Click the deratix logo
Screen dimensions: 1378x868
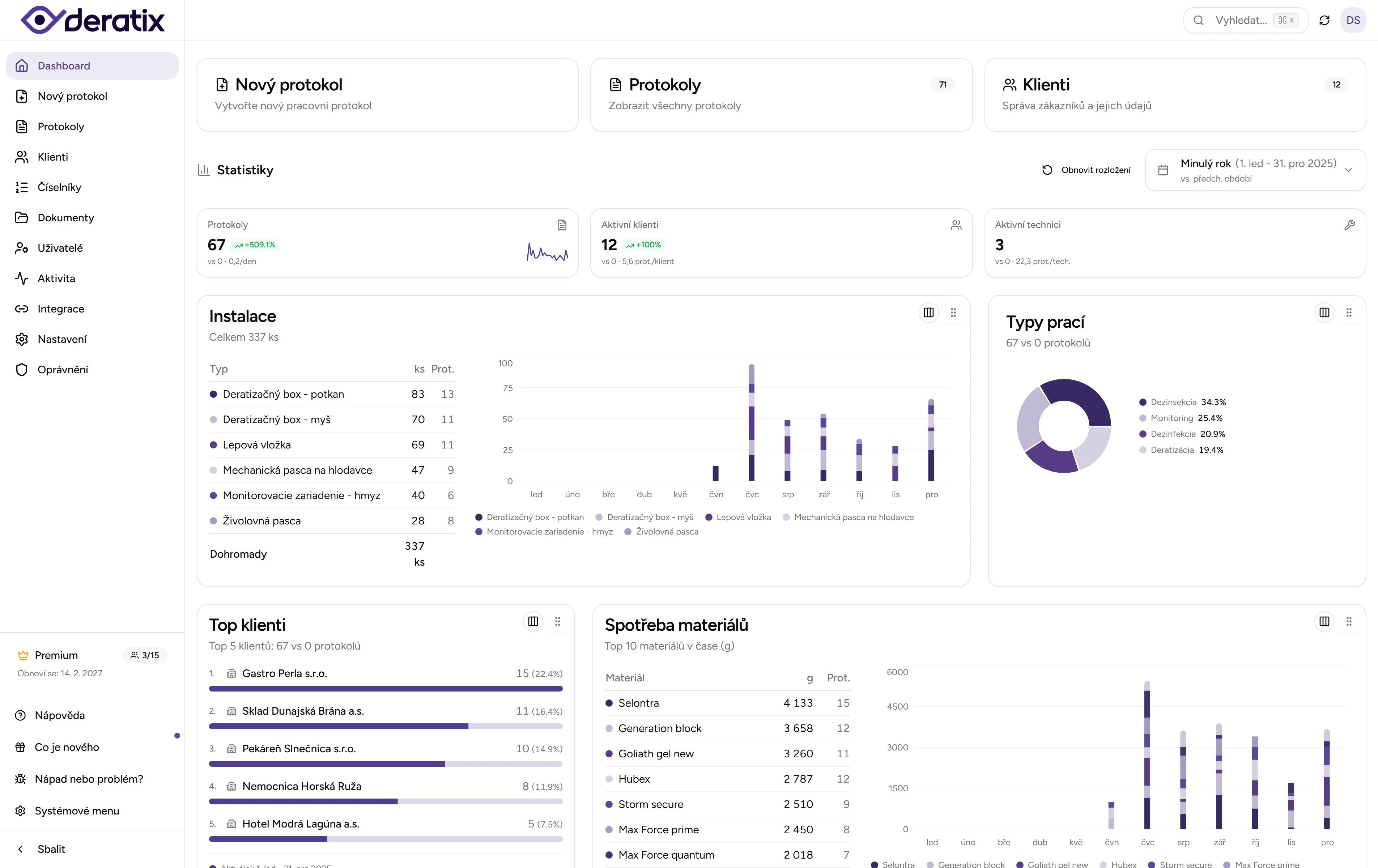point(93,21)
